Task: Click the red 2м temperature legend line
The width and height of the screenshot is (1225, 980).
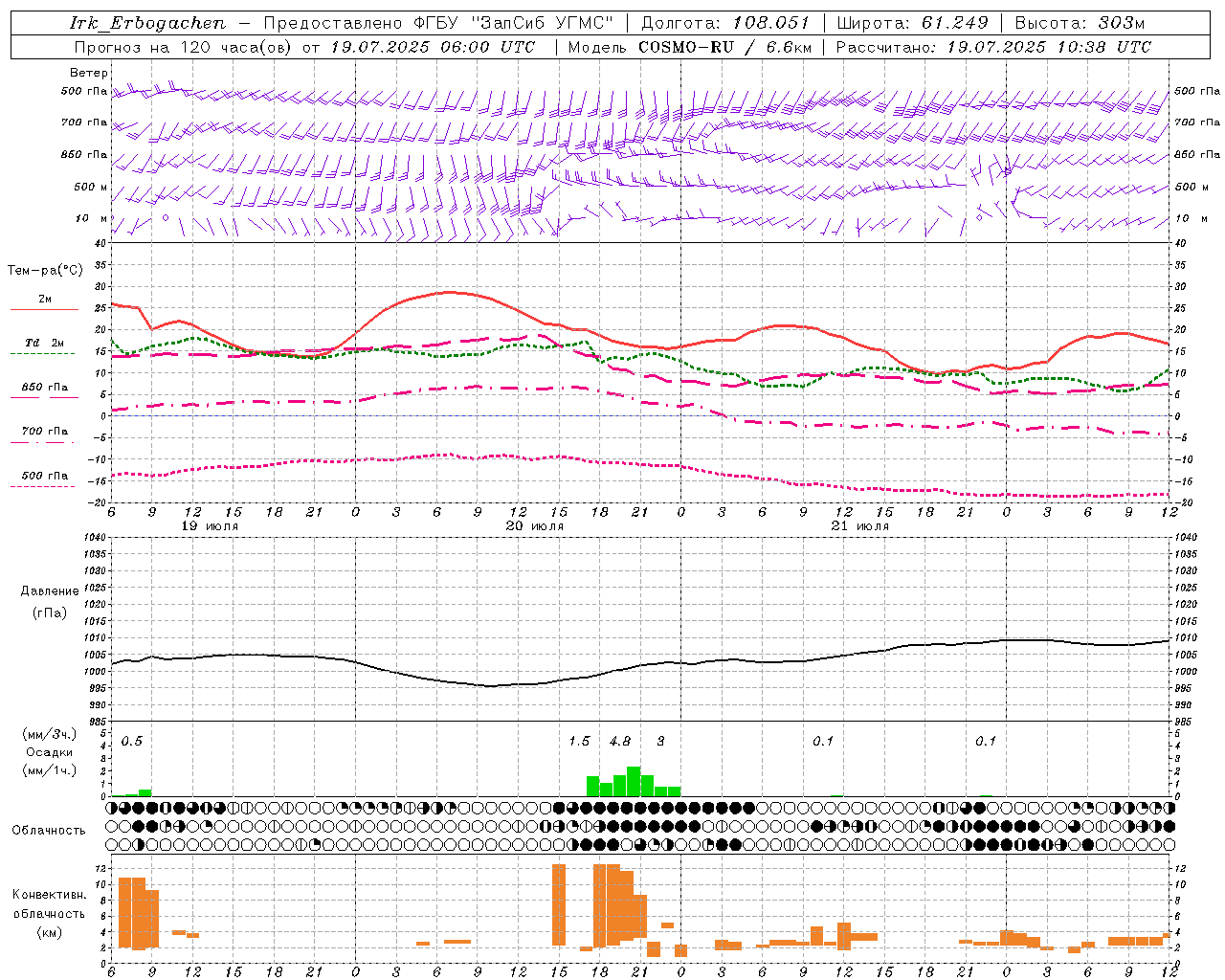Action: pos(44,309)
